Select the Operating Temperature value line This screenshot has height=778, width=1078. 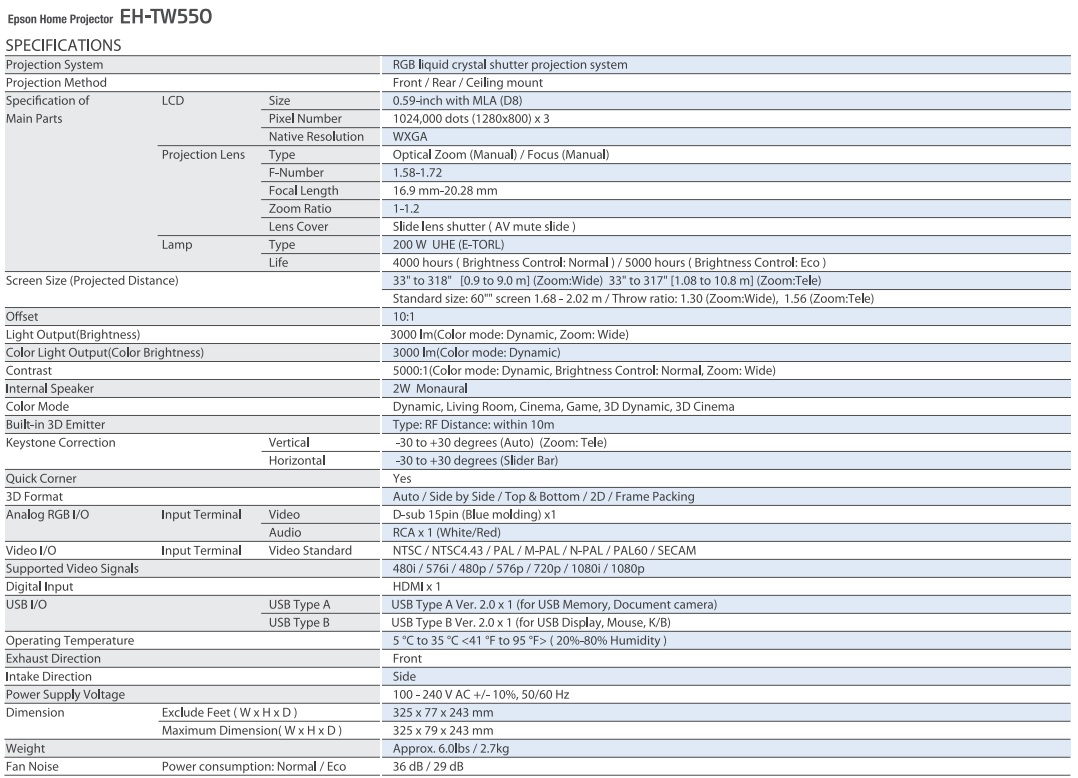pos(529,641)
